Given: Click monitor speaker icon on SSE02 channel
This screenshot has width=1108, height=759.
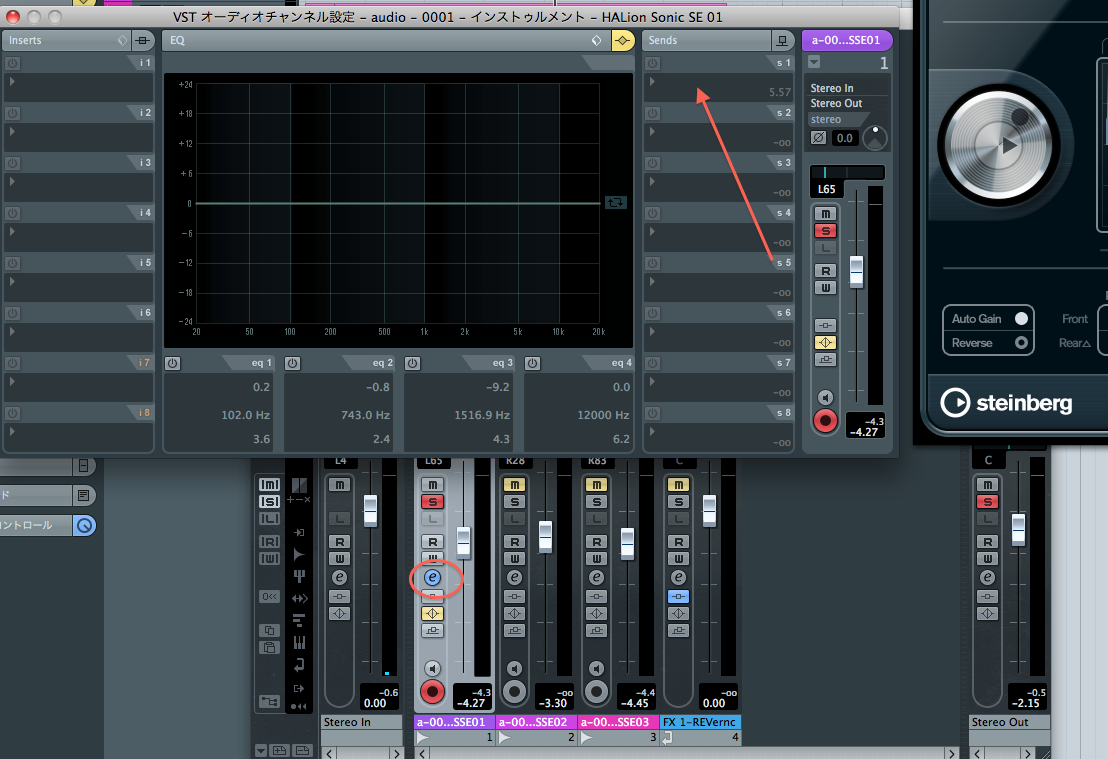Looking at the screenshot, I should point(514,669).
